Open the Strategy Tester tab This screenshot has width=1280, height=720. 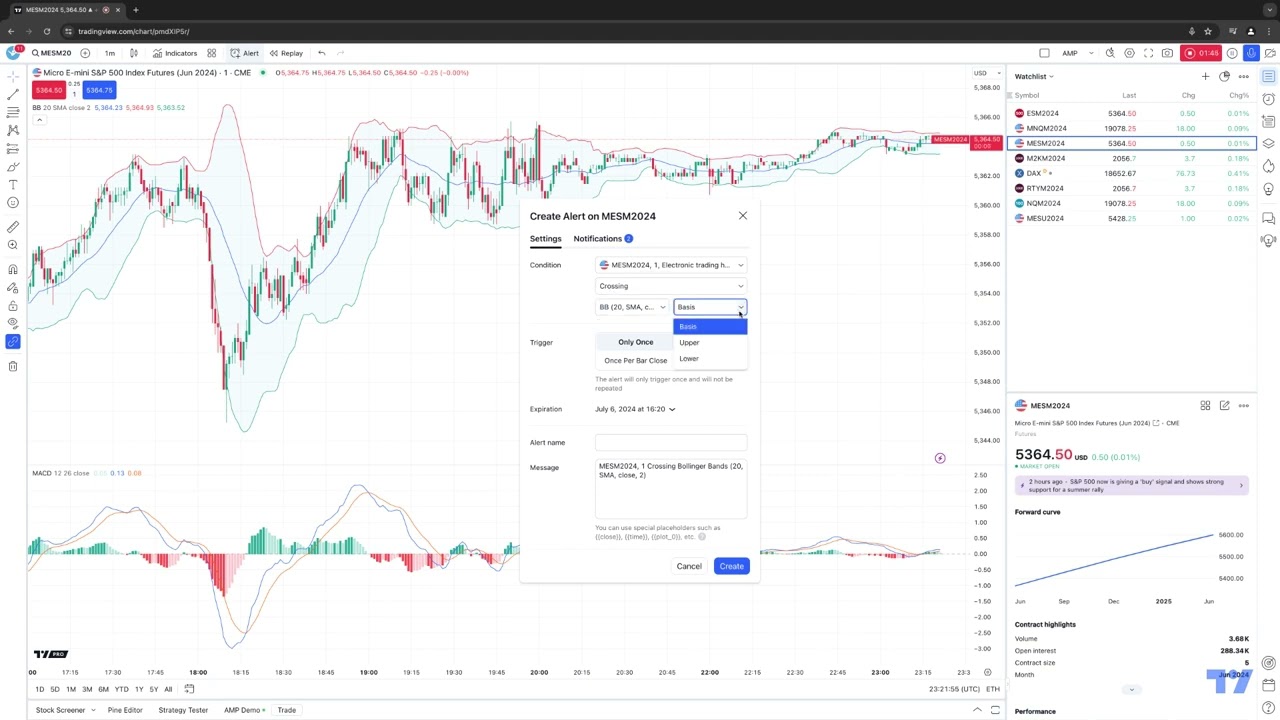[x=183, y=710]
